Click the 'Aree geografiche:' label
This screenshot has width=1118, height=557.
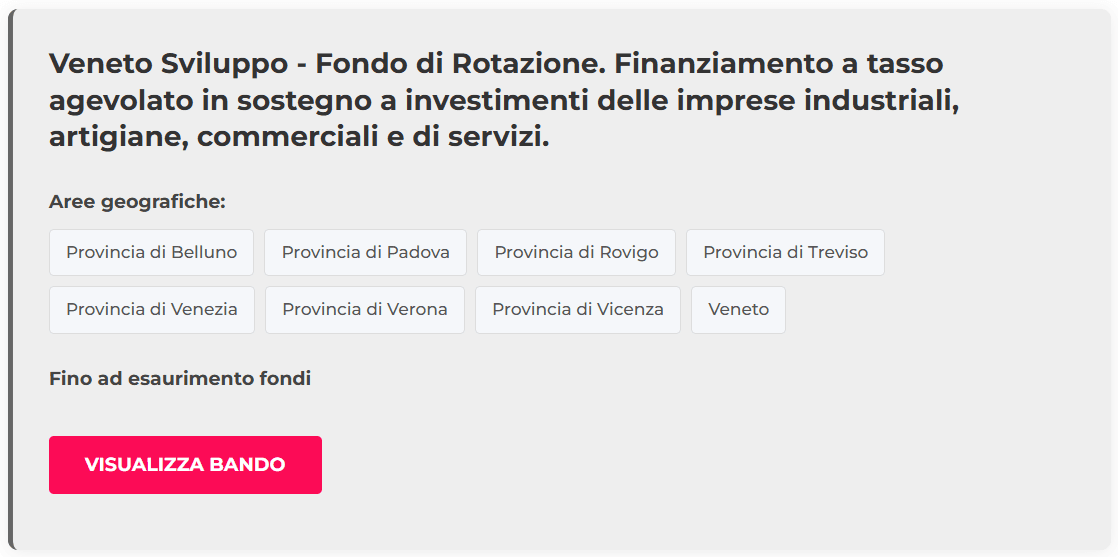click(x=137, y=202)
